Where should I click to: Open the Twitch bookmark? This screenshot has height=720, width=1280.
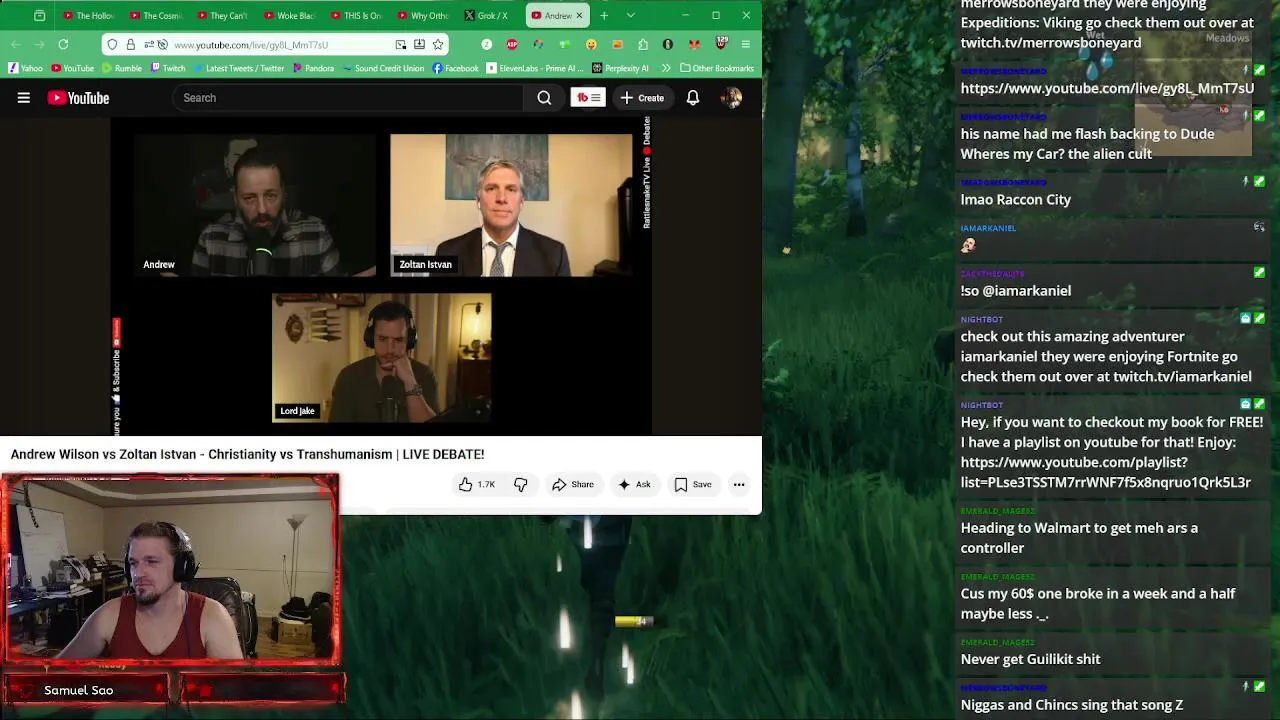tap(168, 68)
